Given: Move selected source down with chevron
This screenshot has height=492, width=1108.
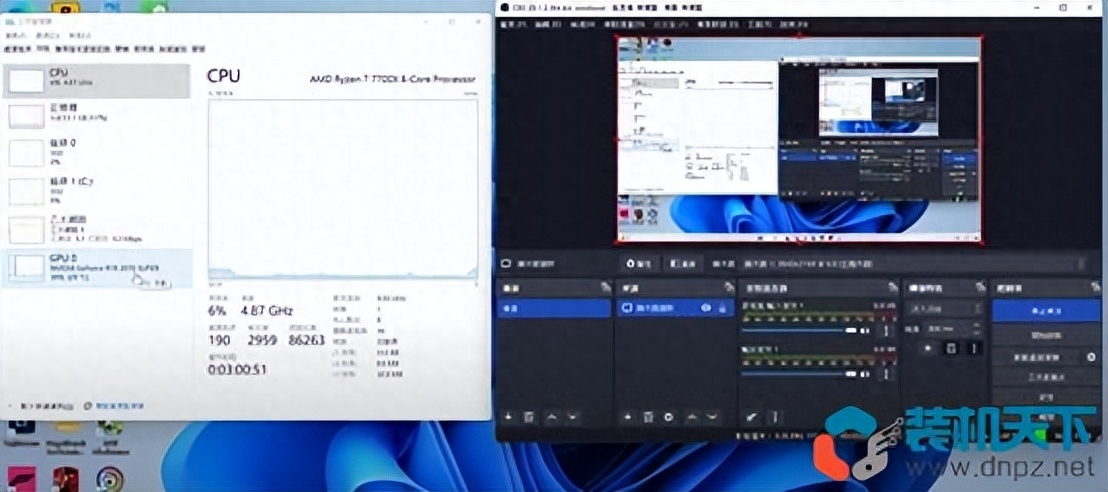Looking at the screenshot, I should tap(713, 417).
